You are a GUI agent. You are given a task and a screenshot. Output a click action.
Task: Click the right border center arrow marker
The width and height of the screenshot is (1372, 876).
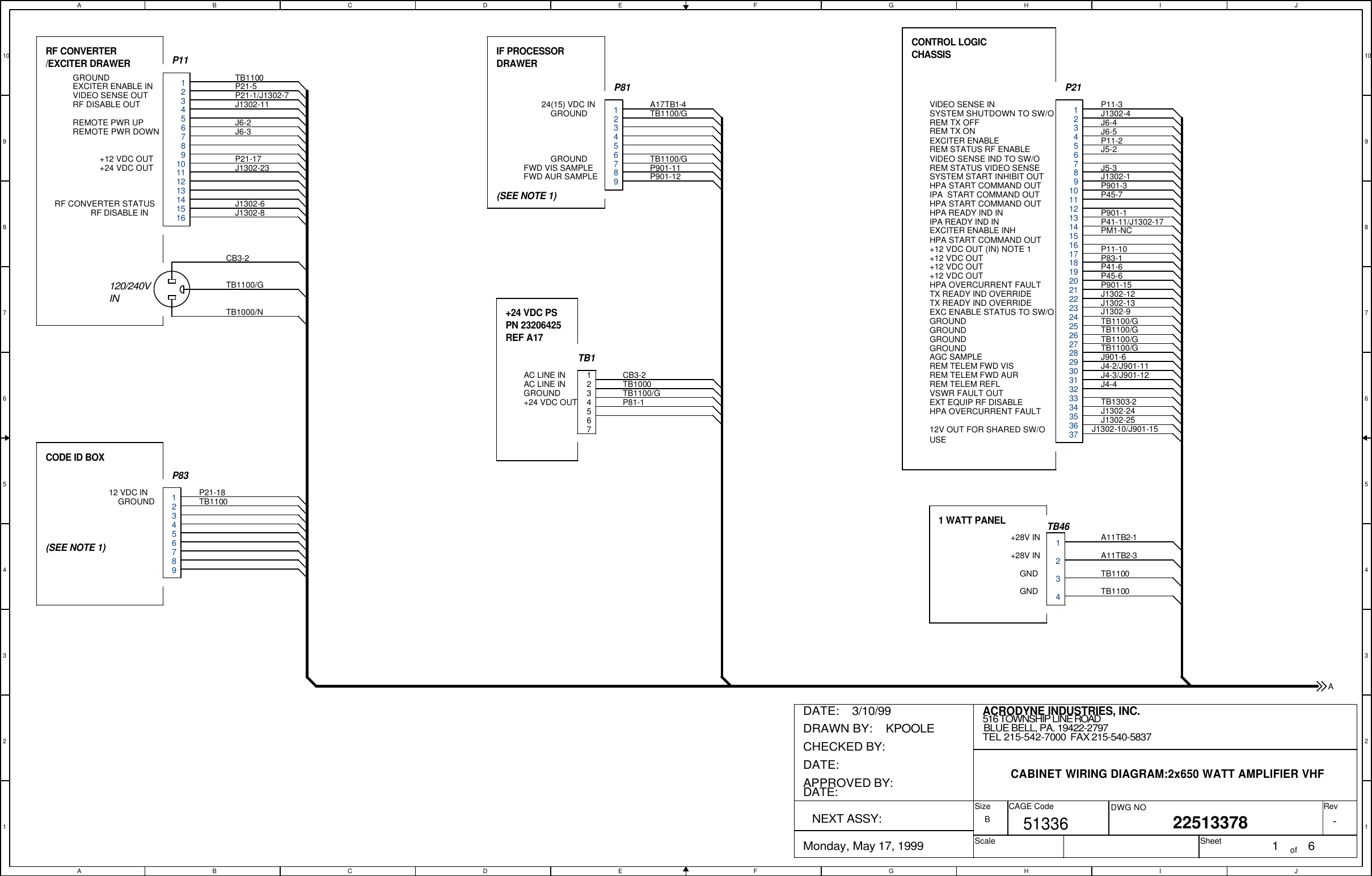(x=1366, y=437)
